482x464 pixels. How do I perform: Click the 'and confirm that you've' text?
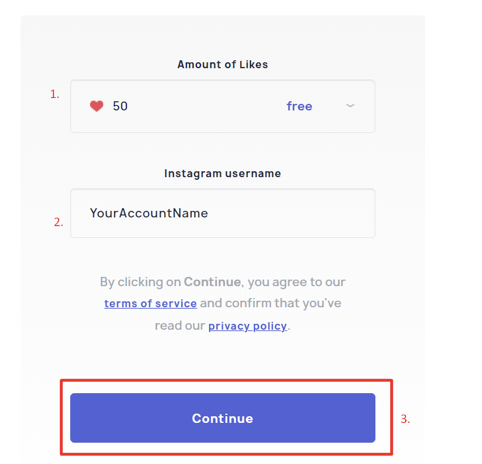point(270,303)
